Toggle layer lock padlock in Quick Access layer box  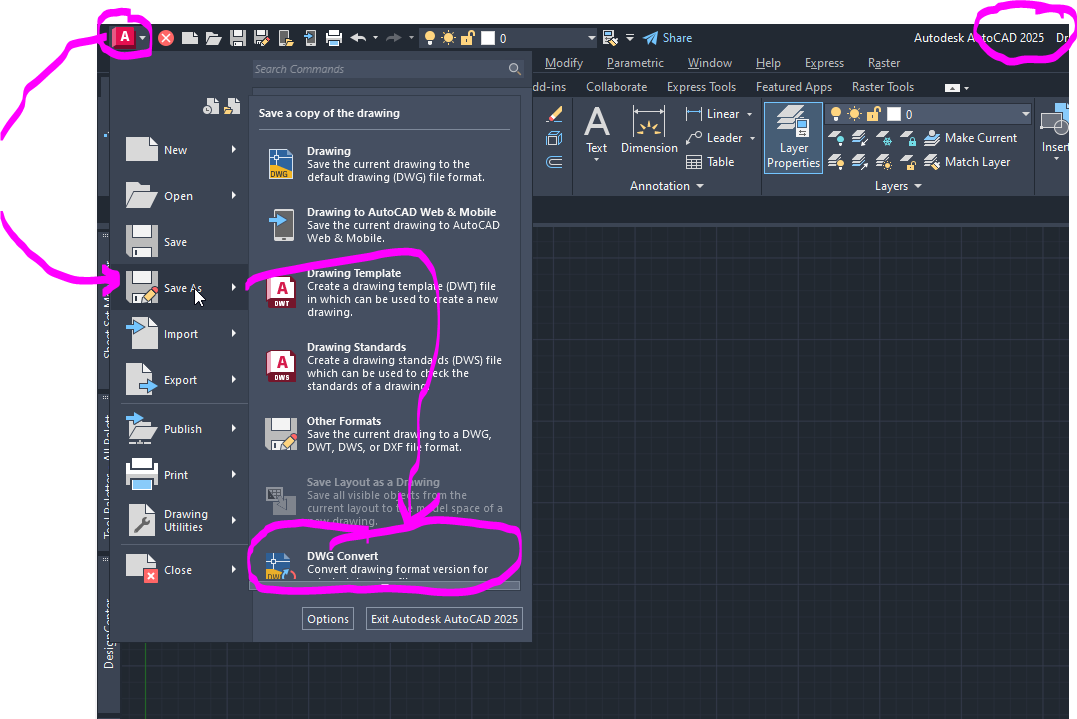[x=468, y=38]
